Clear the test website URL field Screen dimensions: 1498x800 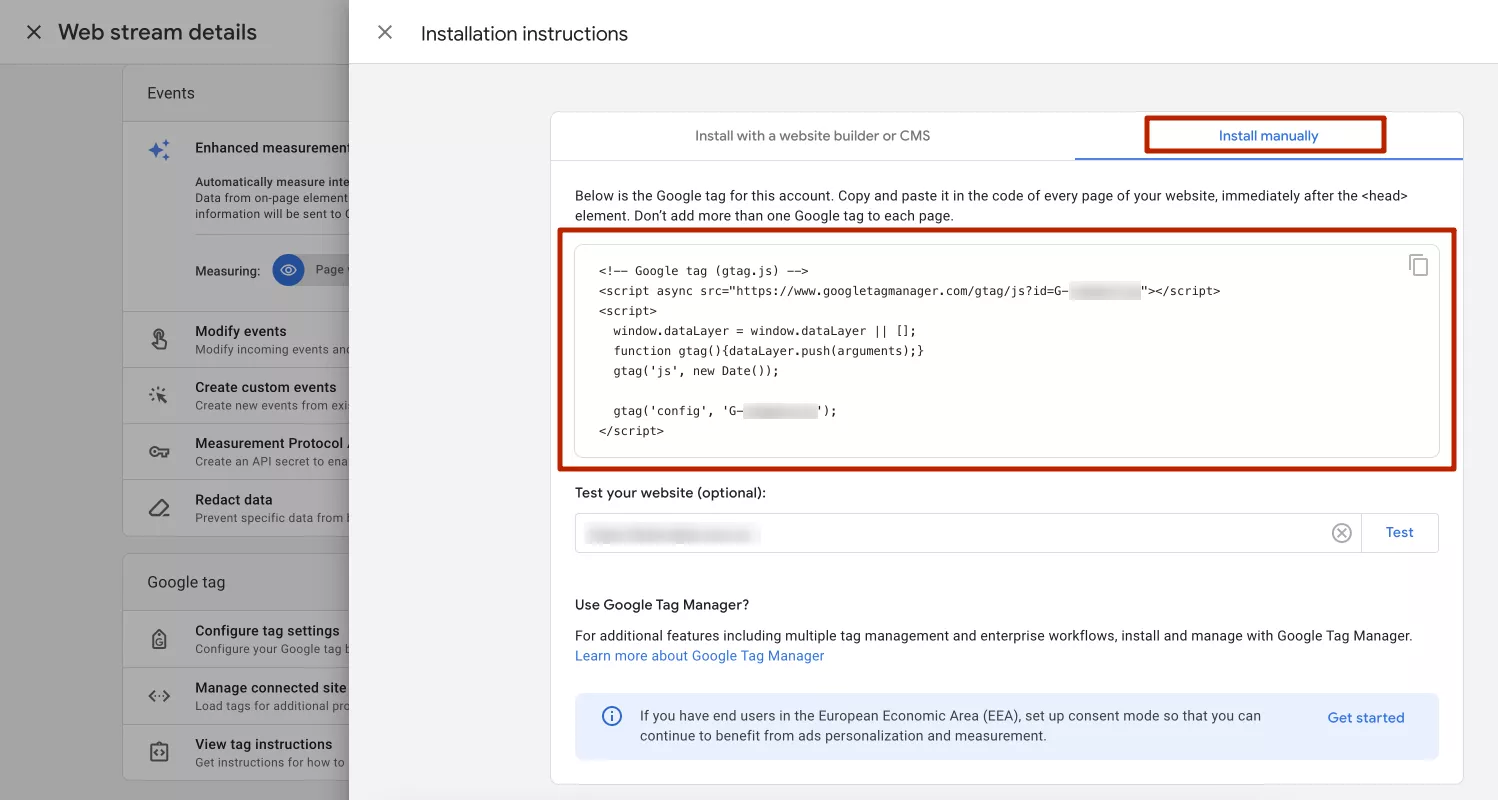pyautogui.click(x=1342, y=533)
